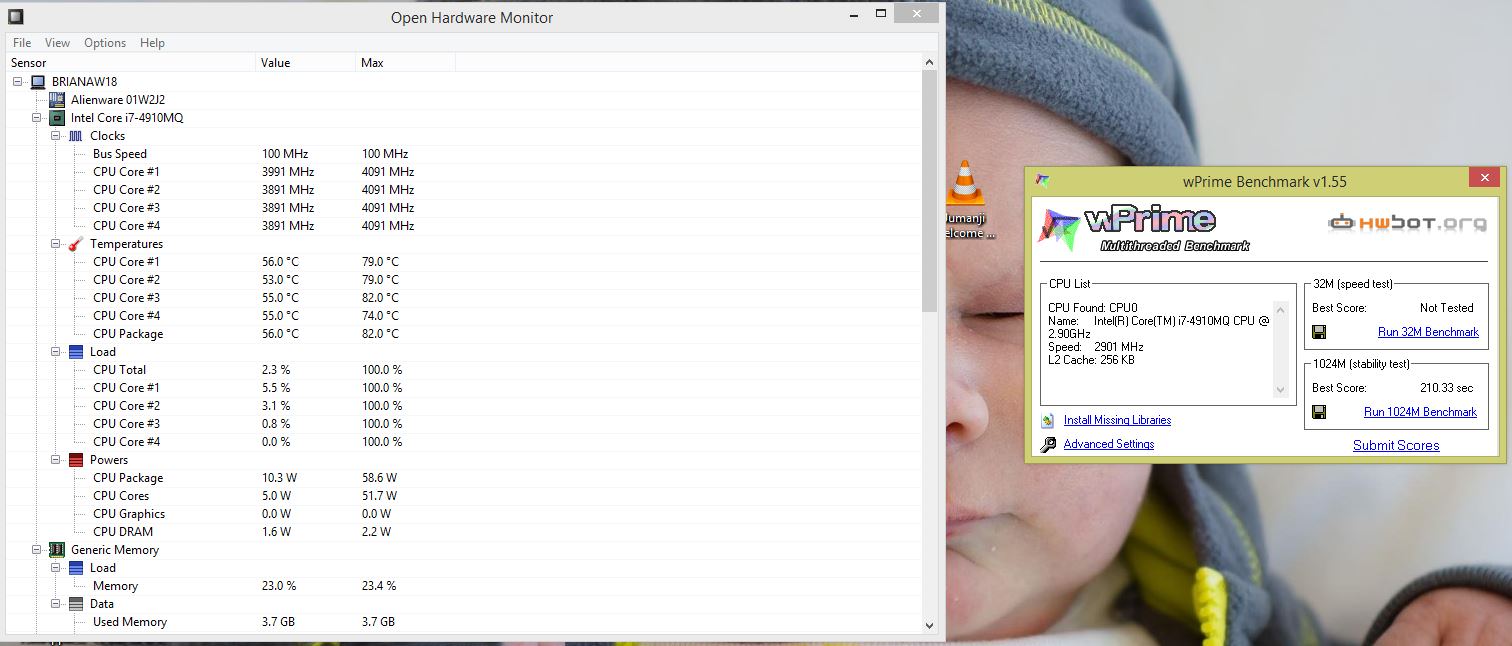Click the red Powers group icon
Viewport: 1512px width, 646px height.
click(76, 460)
